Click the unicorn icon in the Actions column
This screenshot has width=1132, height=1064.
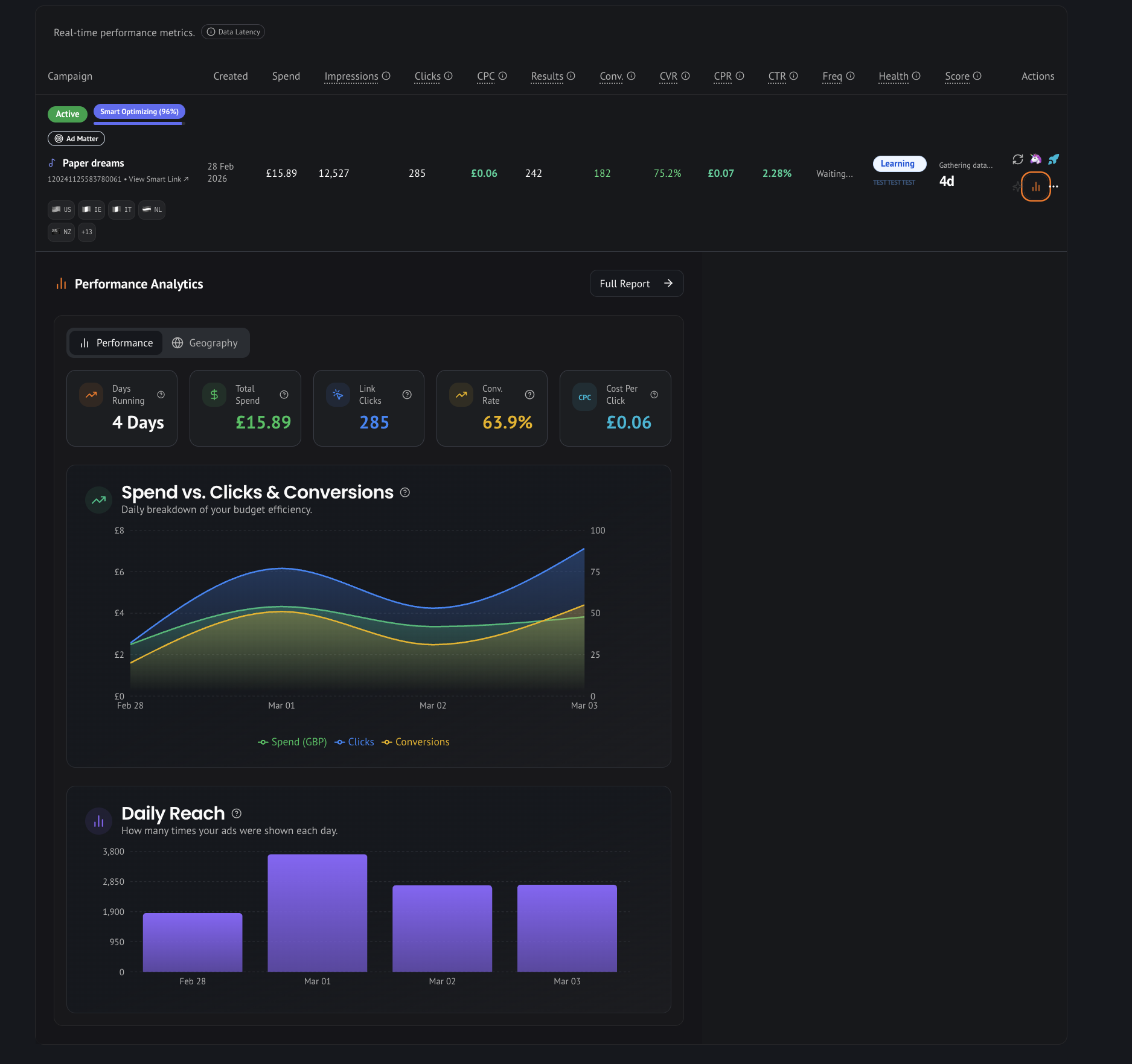tap(1036, 159)
